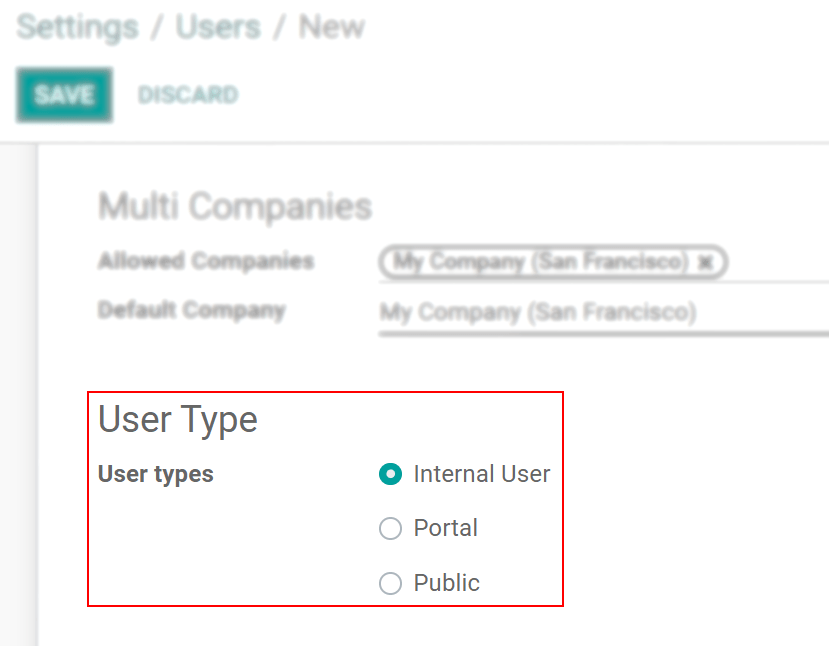The width and height of the screenshot is (829, 646).
Task: Choose Portal as the user type
Action: tap(390, 528)
